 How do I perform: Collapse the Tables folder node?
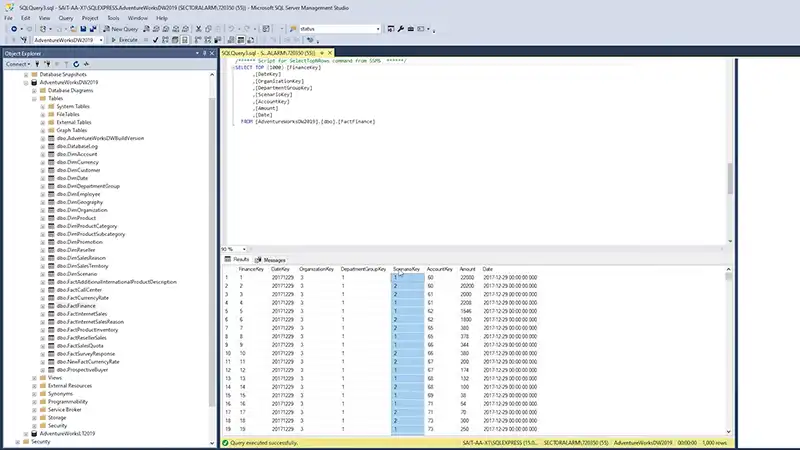(34, 98)
